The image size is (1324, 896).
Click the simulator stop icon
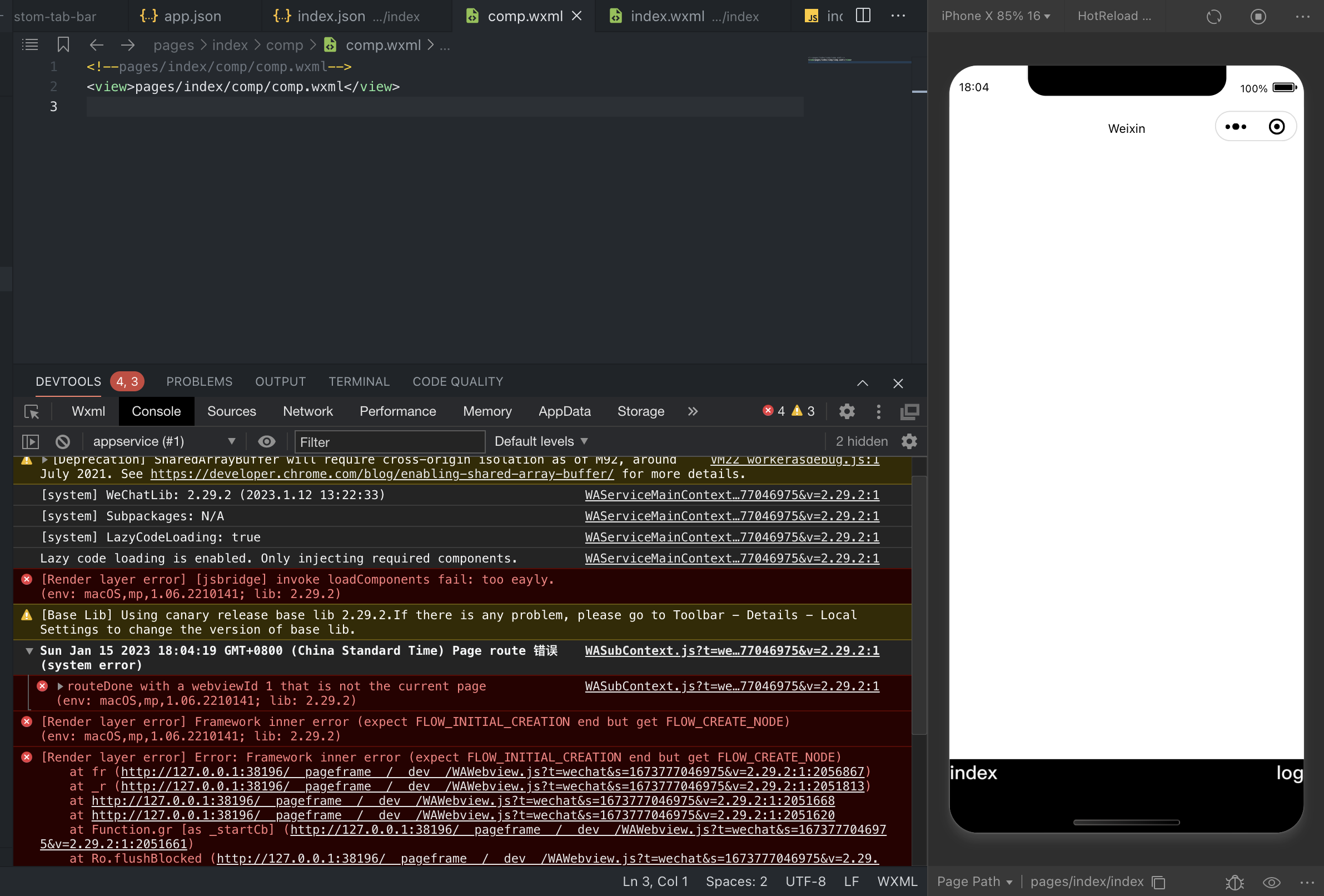1258,17
